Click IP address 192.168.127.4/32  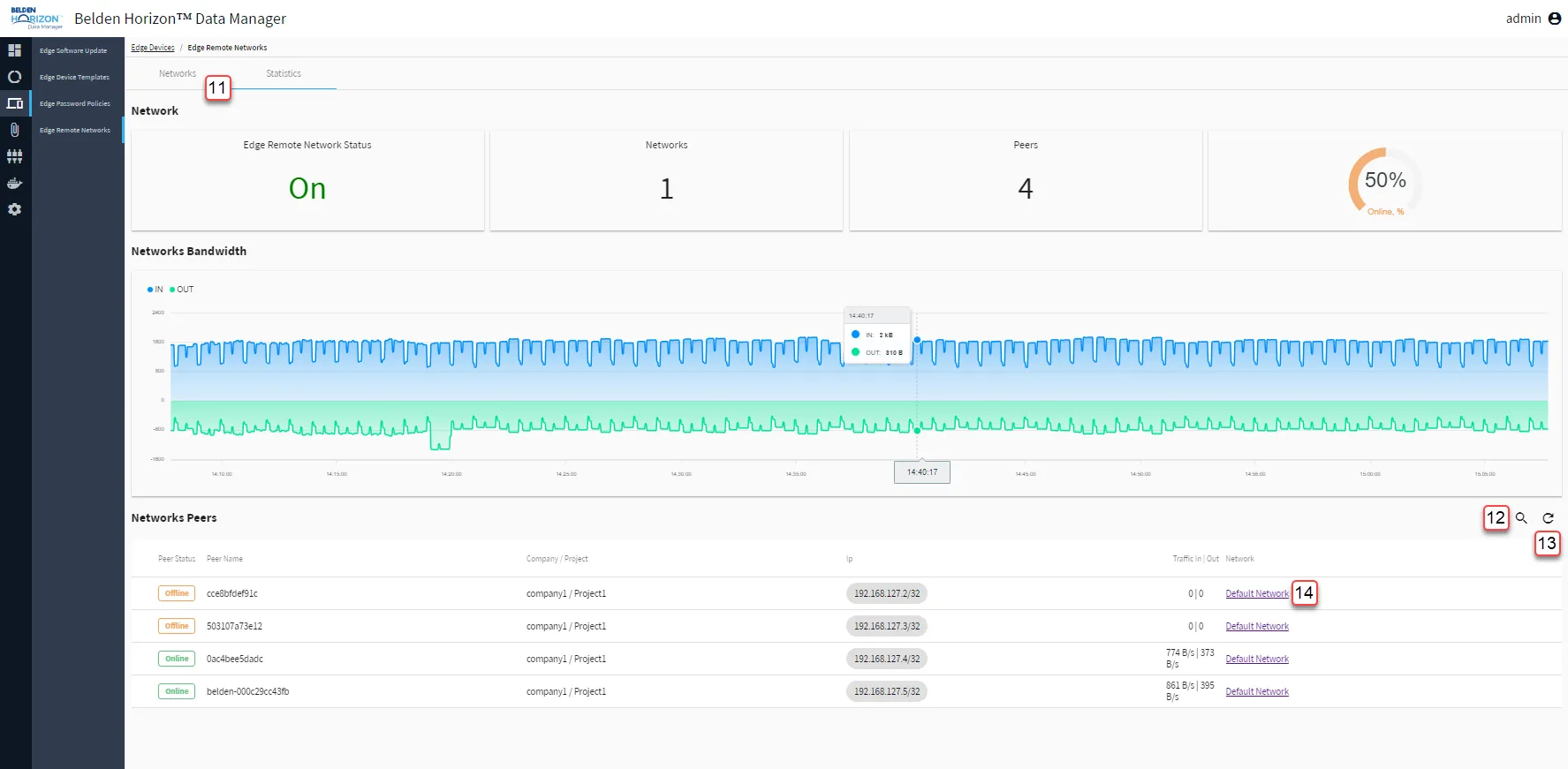(887, 660)
